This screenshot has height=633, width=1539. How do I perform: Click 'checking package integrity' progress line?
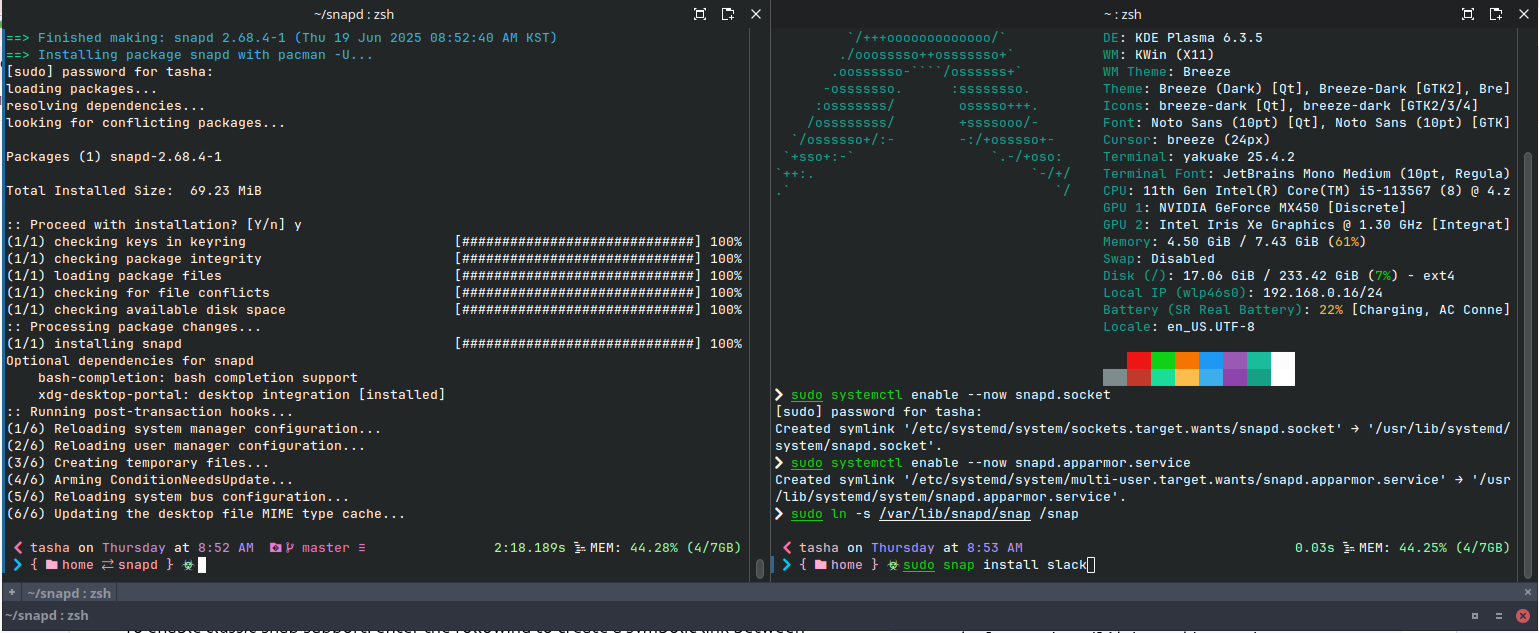point(374,259)
